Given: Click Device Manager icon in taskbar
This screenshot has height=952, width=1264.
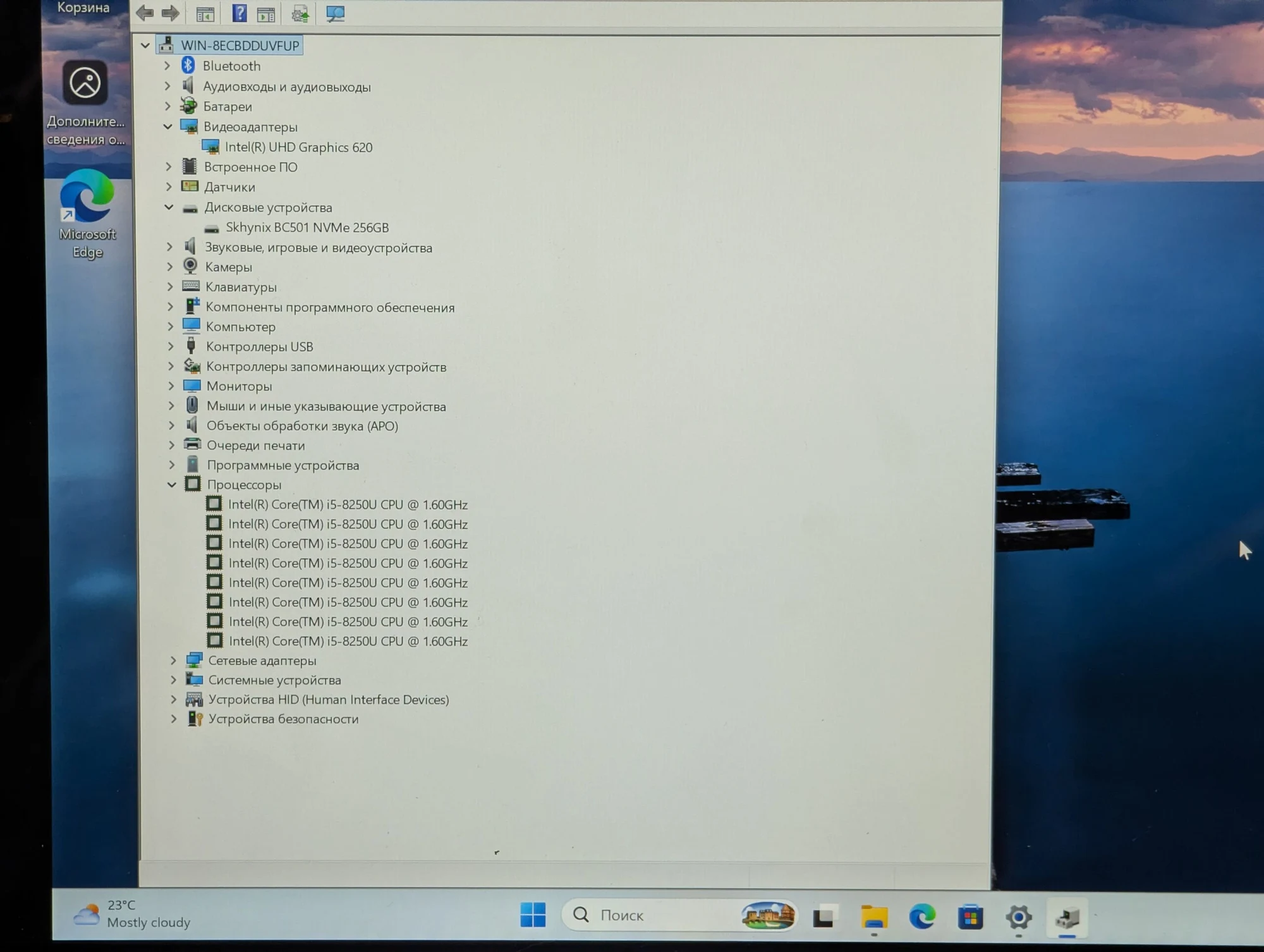Looking at the screenshot, I should (1067, 917).
